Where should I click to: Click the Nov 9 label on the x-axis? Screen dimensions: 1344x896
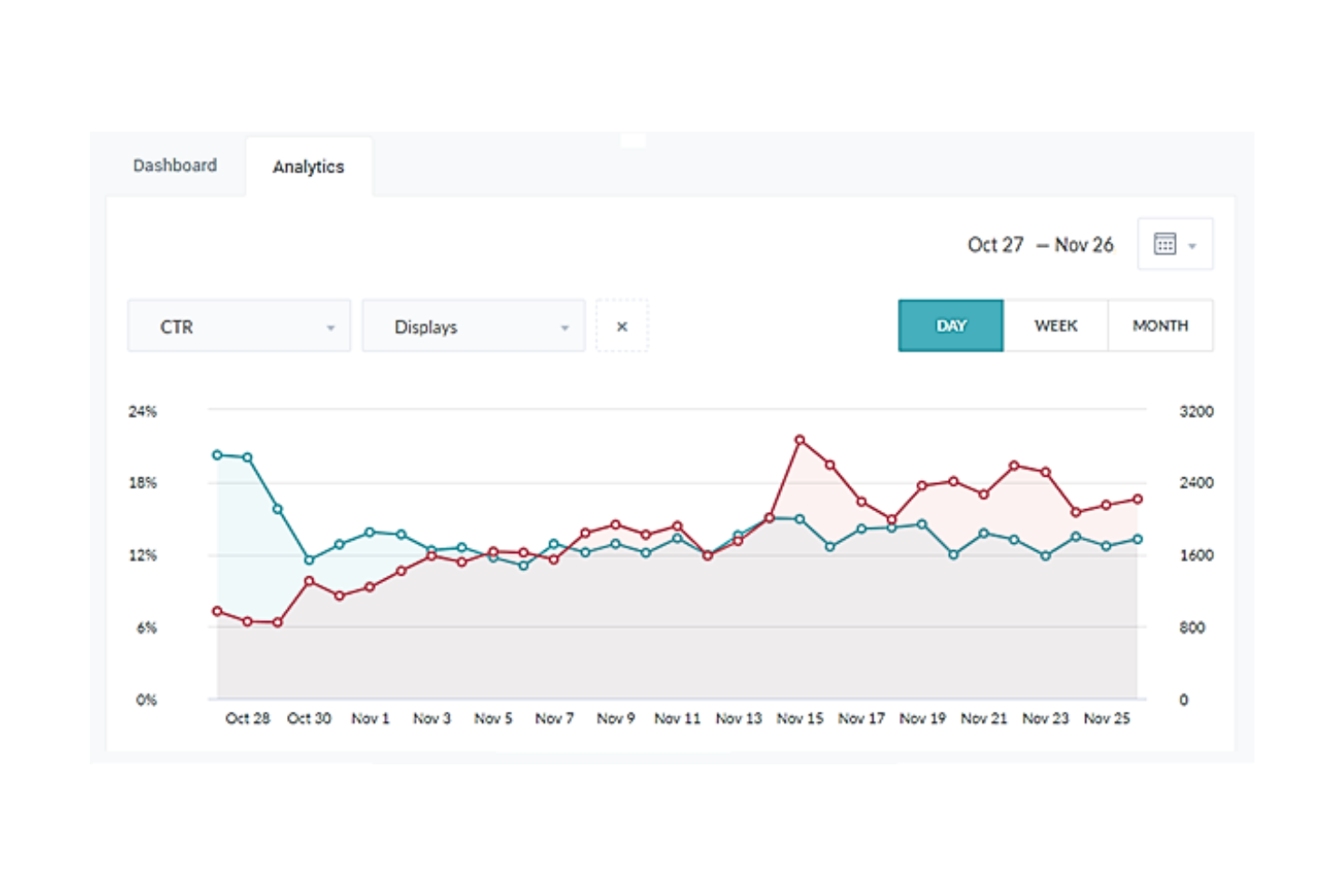[615, 718]
